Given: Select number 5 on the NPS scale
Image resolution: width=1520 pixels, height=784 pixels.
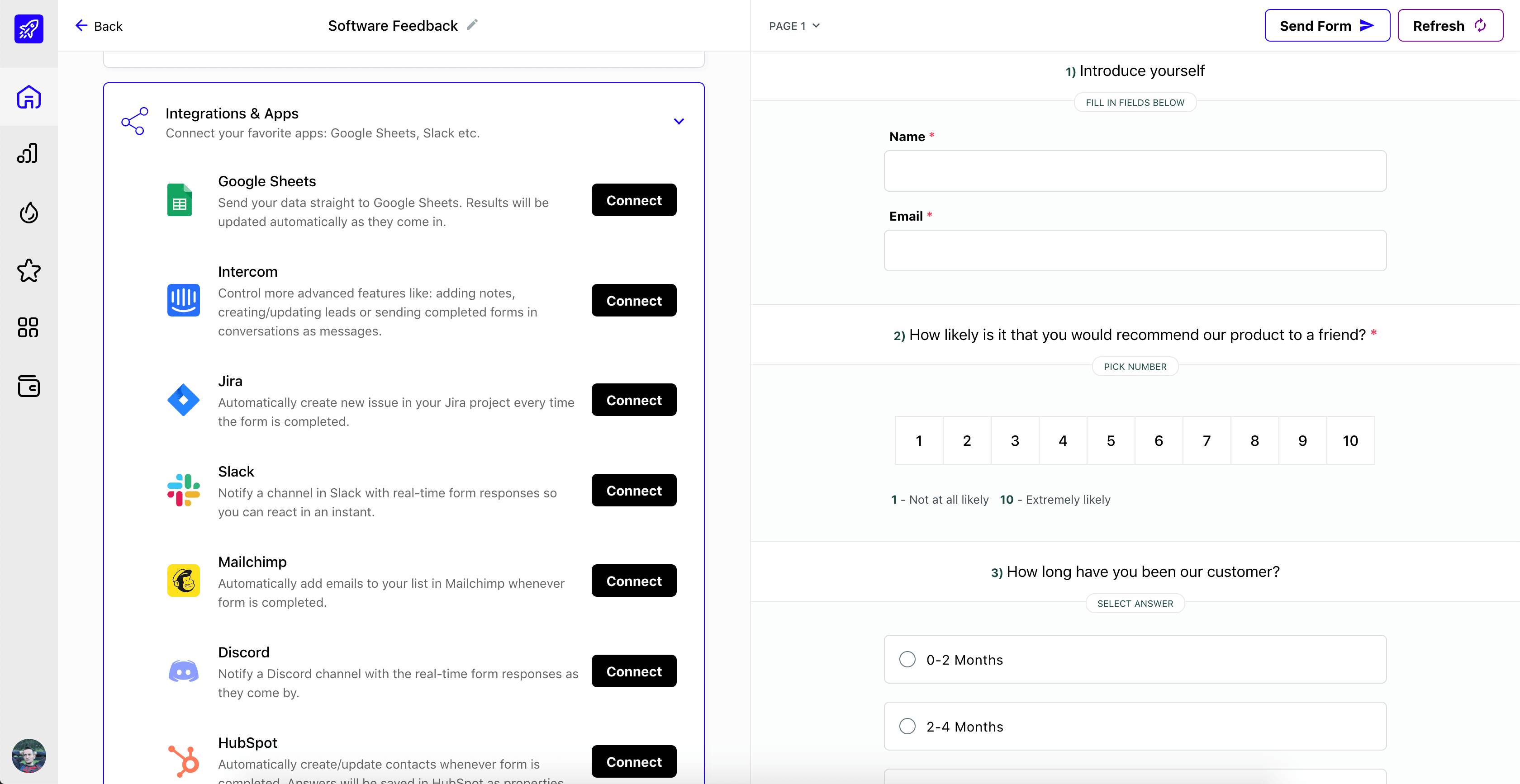Looking at the screenshot, I should pos(1110,440).
